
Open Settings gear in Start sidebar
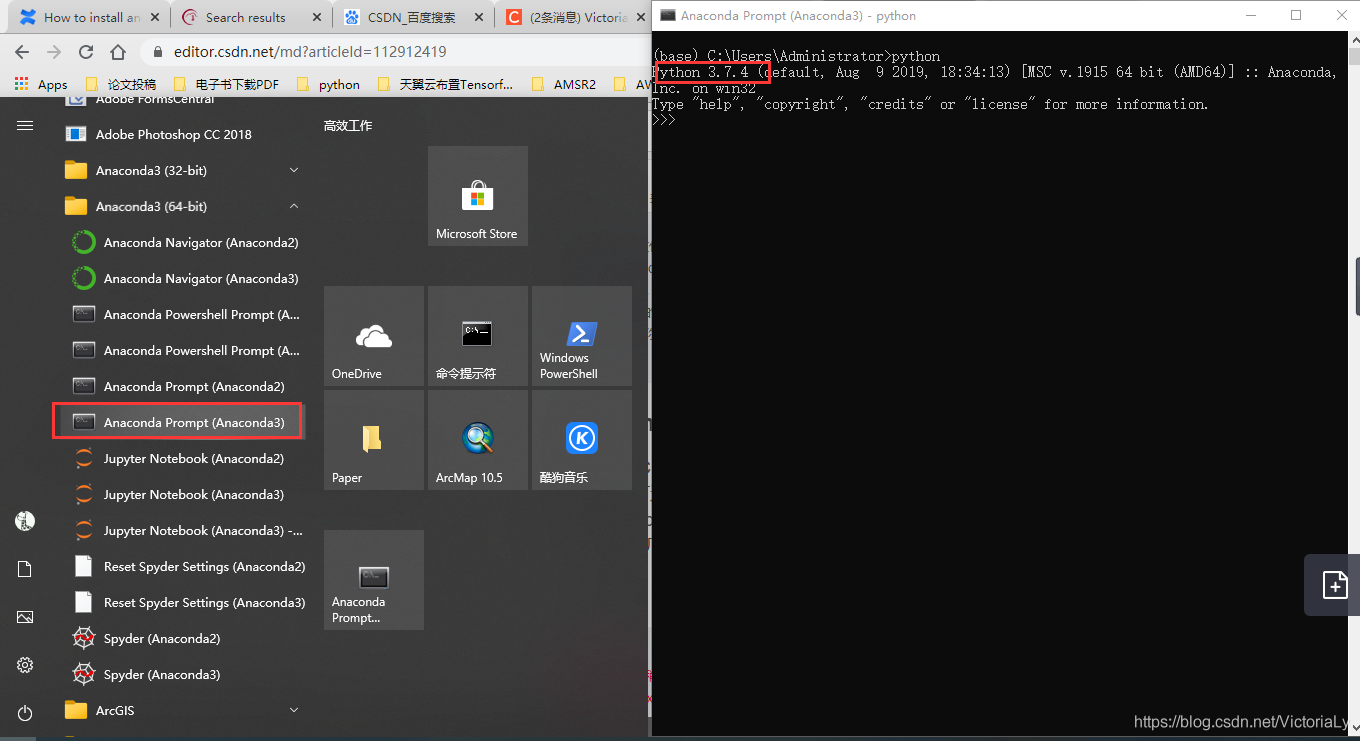[x=25, y=665]
